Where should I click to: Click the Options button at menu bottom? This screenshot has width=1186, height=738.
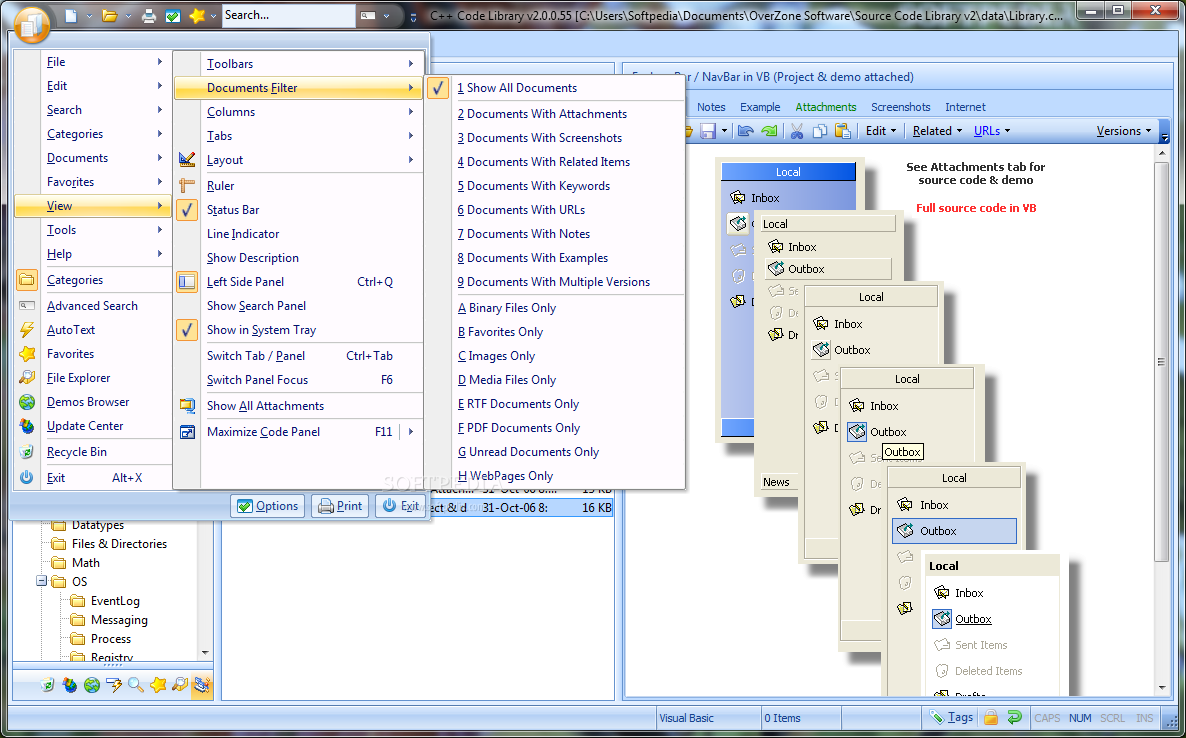(x=268, y=506)
